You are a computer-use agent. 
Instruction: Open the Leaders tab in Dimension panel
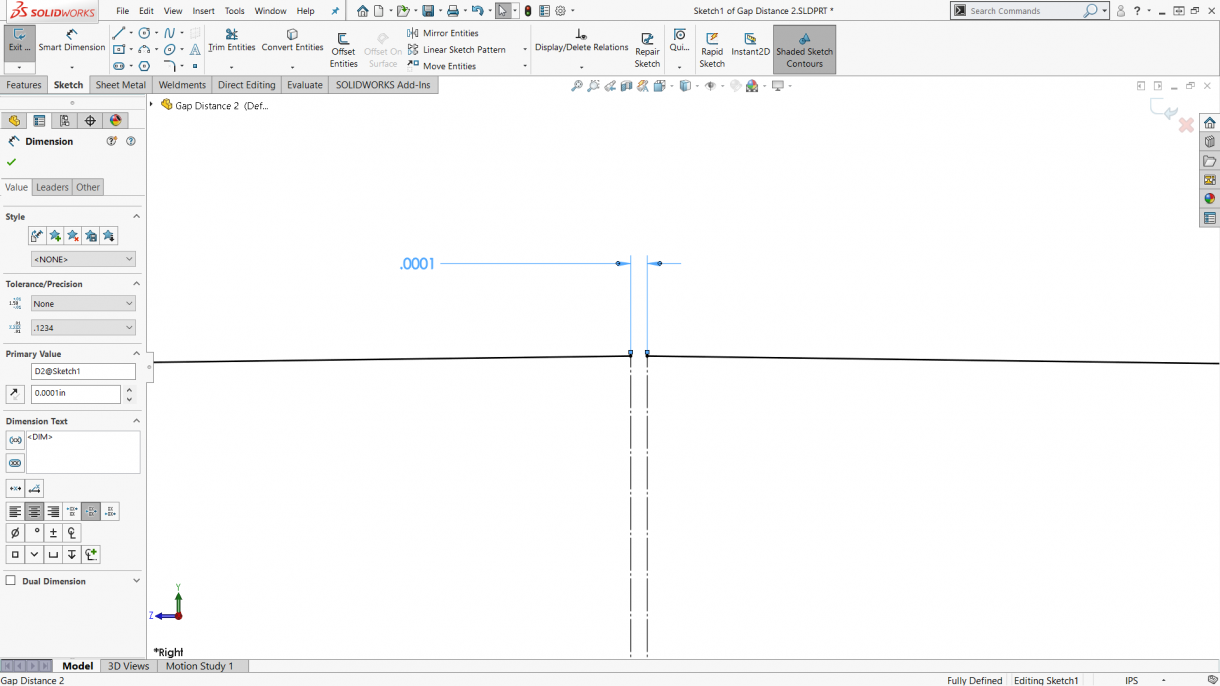pyautogui.click(x=52, y=187)
